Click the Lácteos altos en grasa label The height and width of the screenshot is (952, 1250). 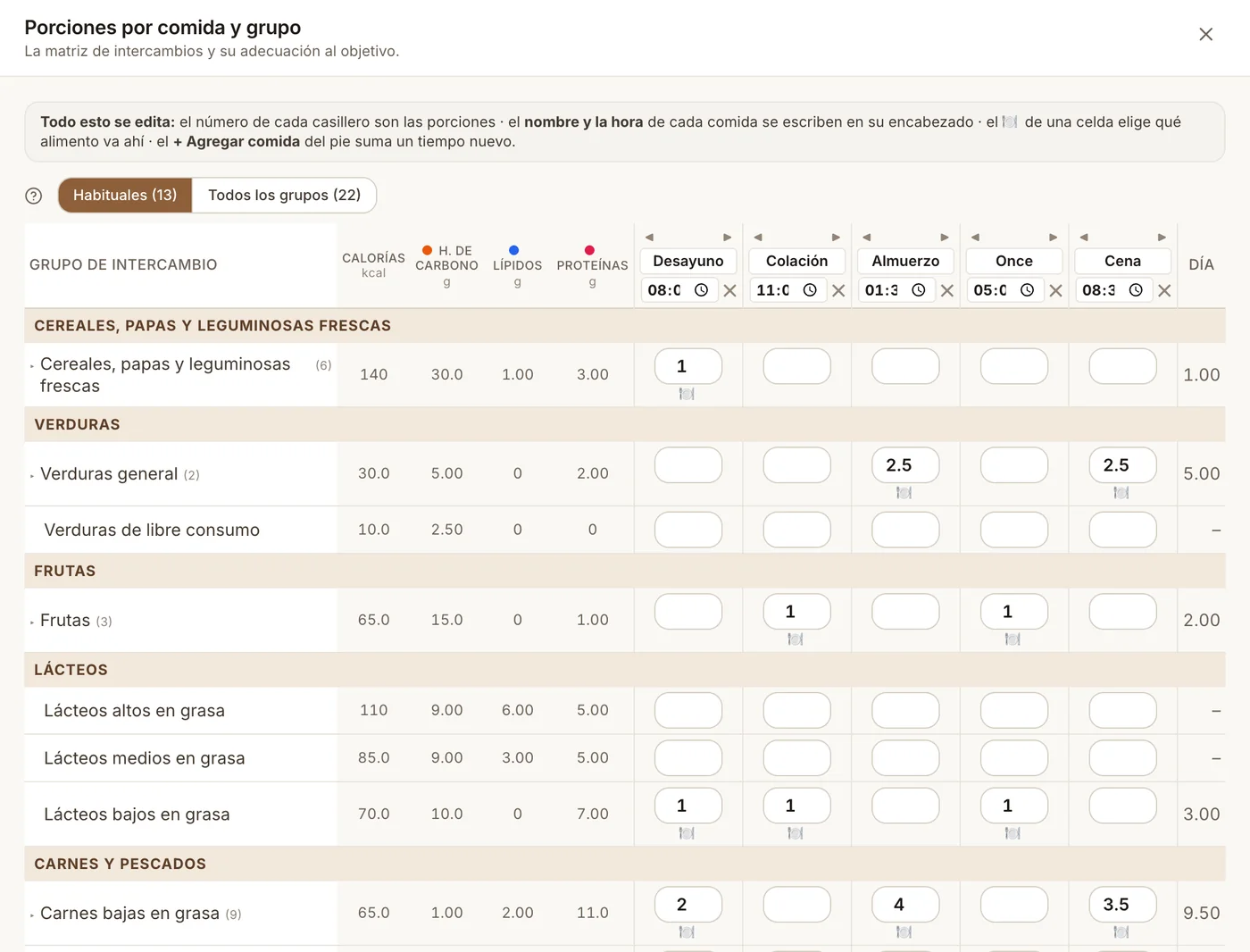[x=134, y=711]
